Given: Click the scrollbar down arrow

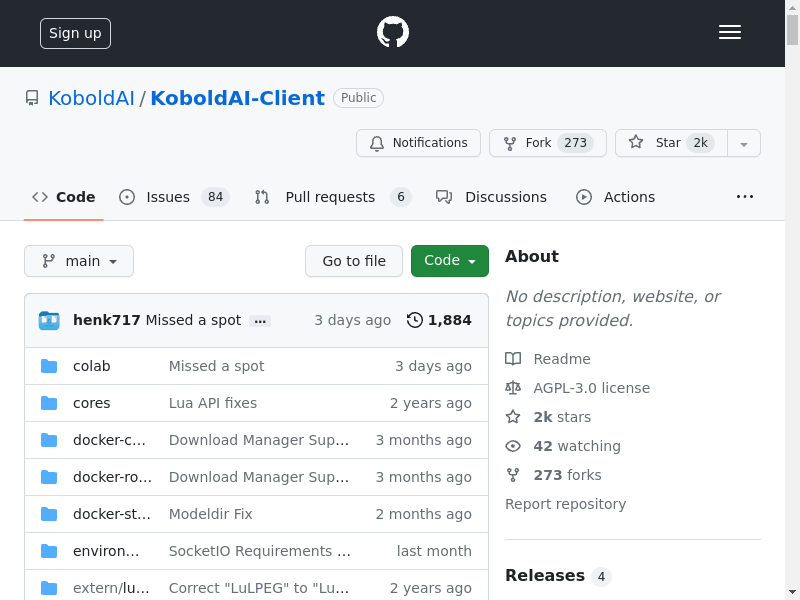Looking at the screenshot, I should point(792,592).
